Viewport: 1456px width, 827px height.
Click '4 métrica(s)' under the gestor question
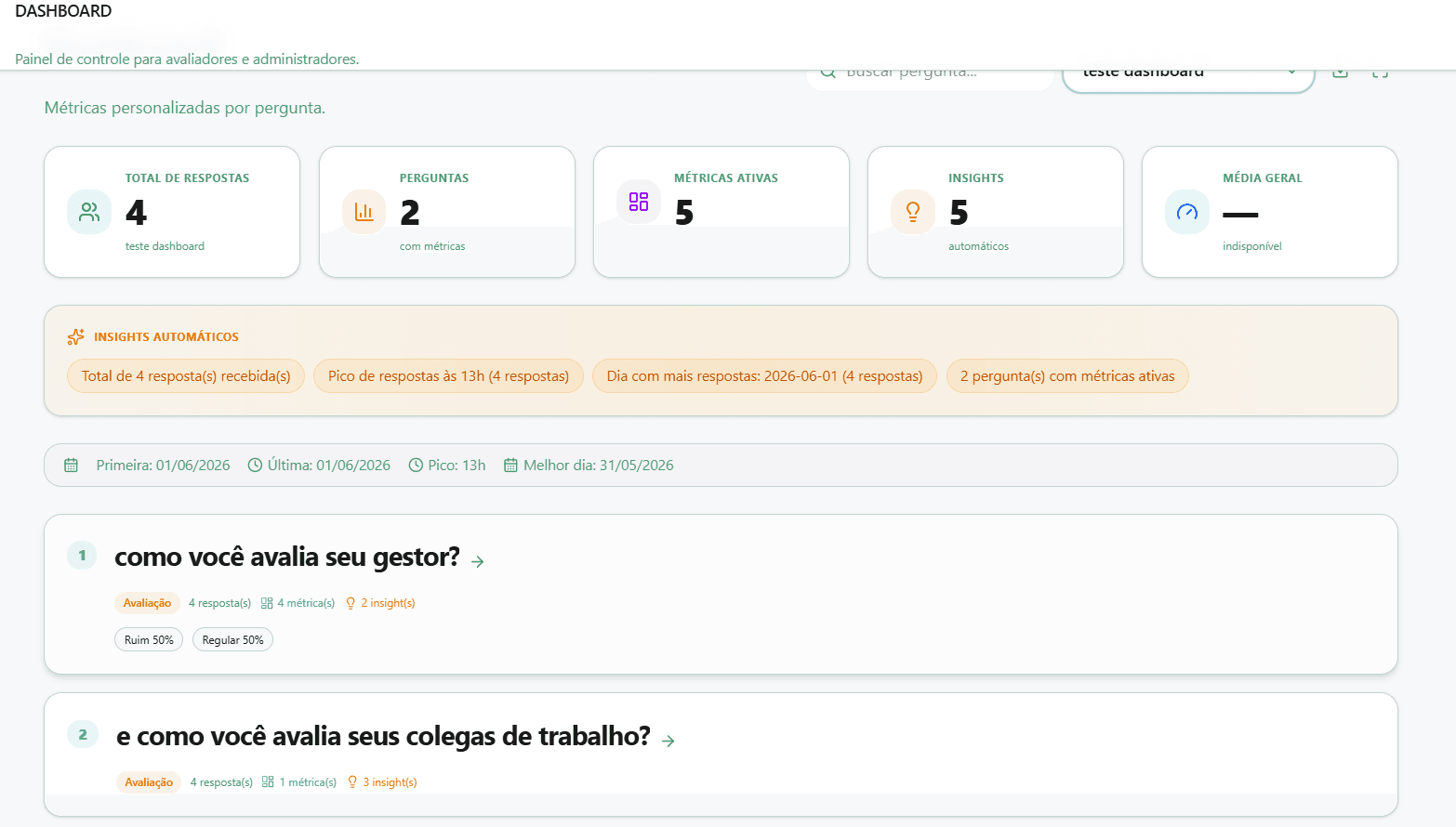[x=306, y=603]
